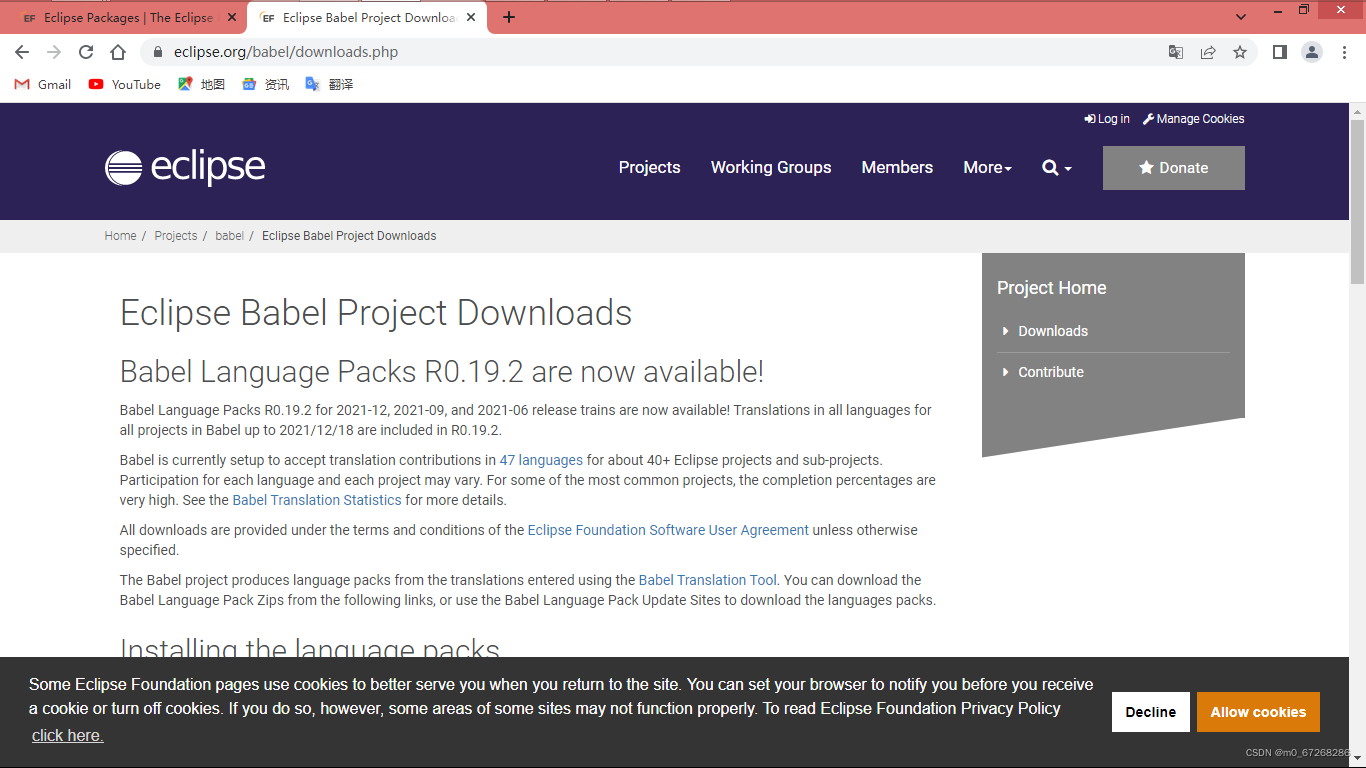The height and width of the screenshot is (768, 1366).
Task: Open the 翻译 translate bookmark
Action: 329,84
